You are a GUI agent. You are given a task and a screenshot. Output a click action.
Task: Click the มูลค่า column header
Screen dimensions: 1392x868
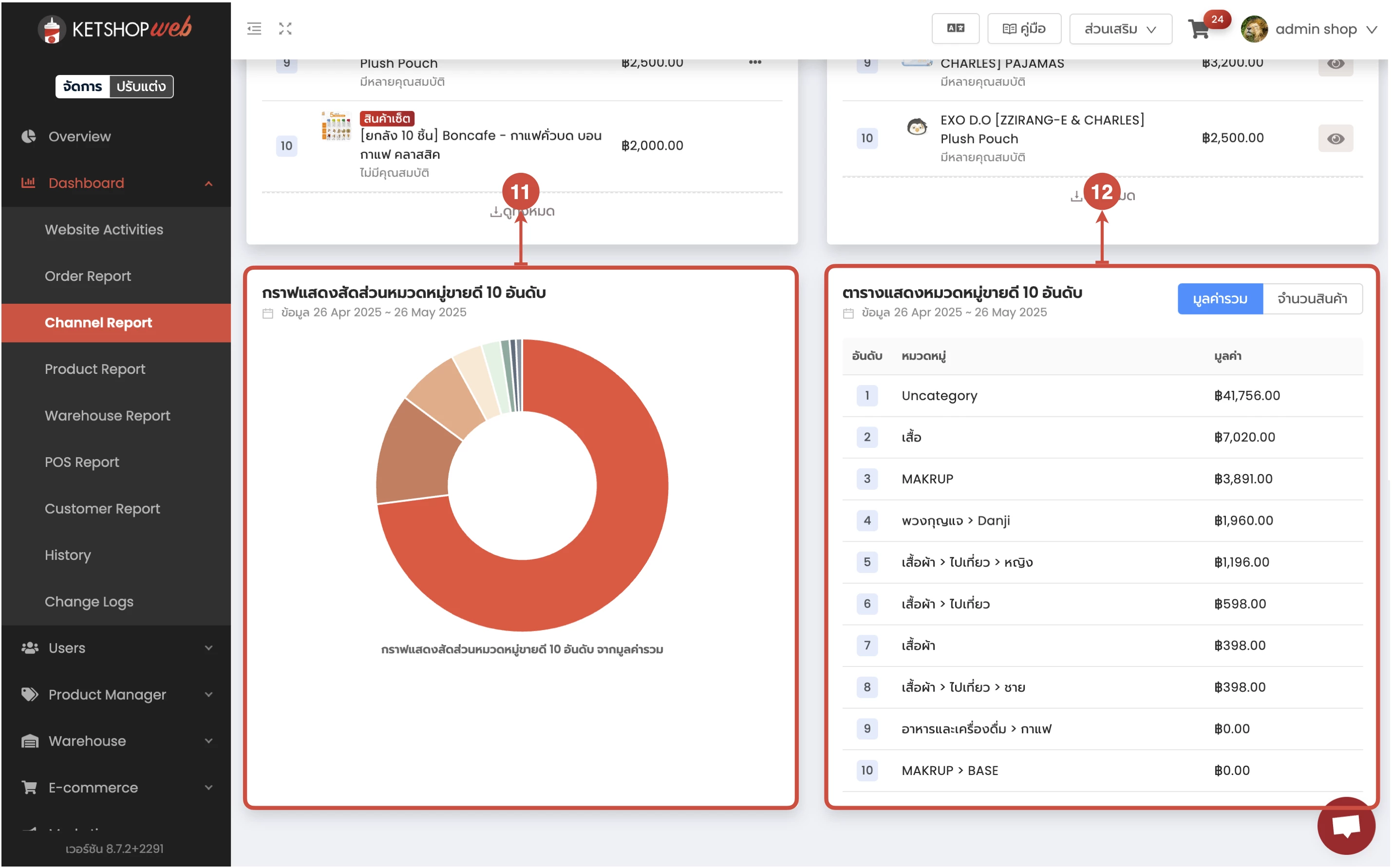1228,356
